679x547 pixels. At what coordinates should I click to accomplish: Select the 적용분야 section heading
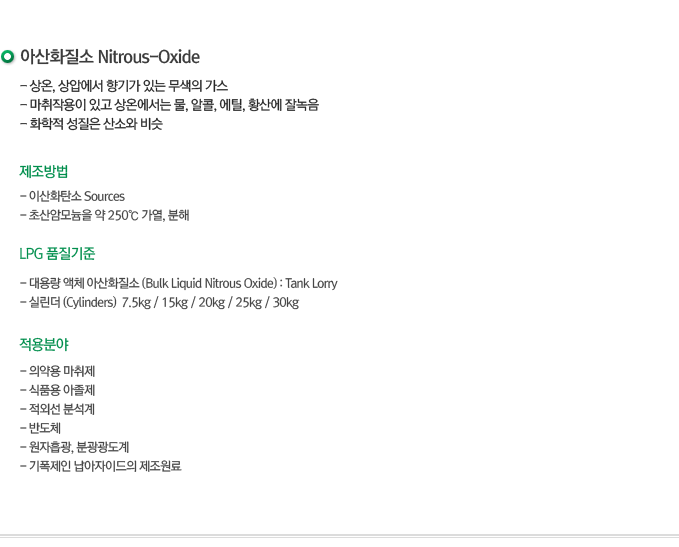(x=44, y=344)
